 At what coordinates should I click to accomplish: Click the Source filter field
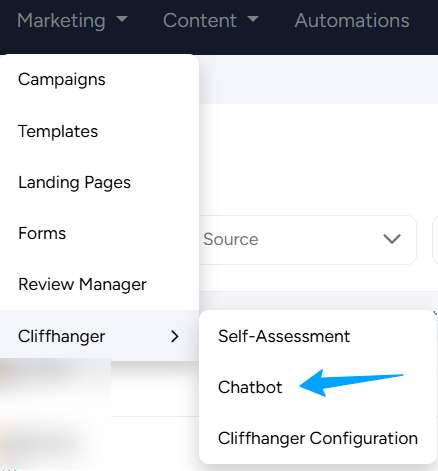pos(307,240)
